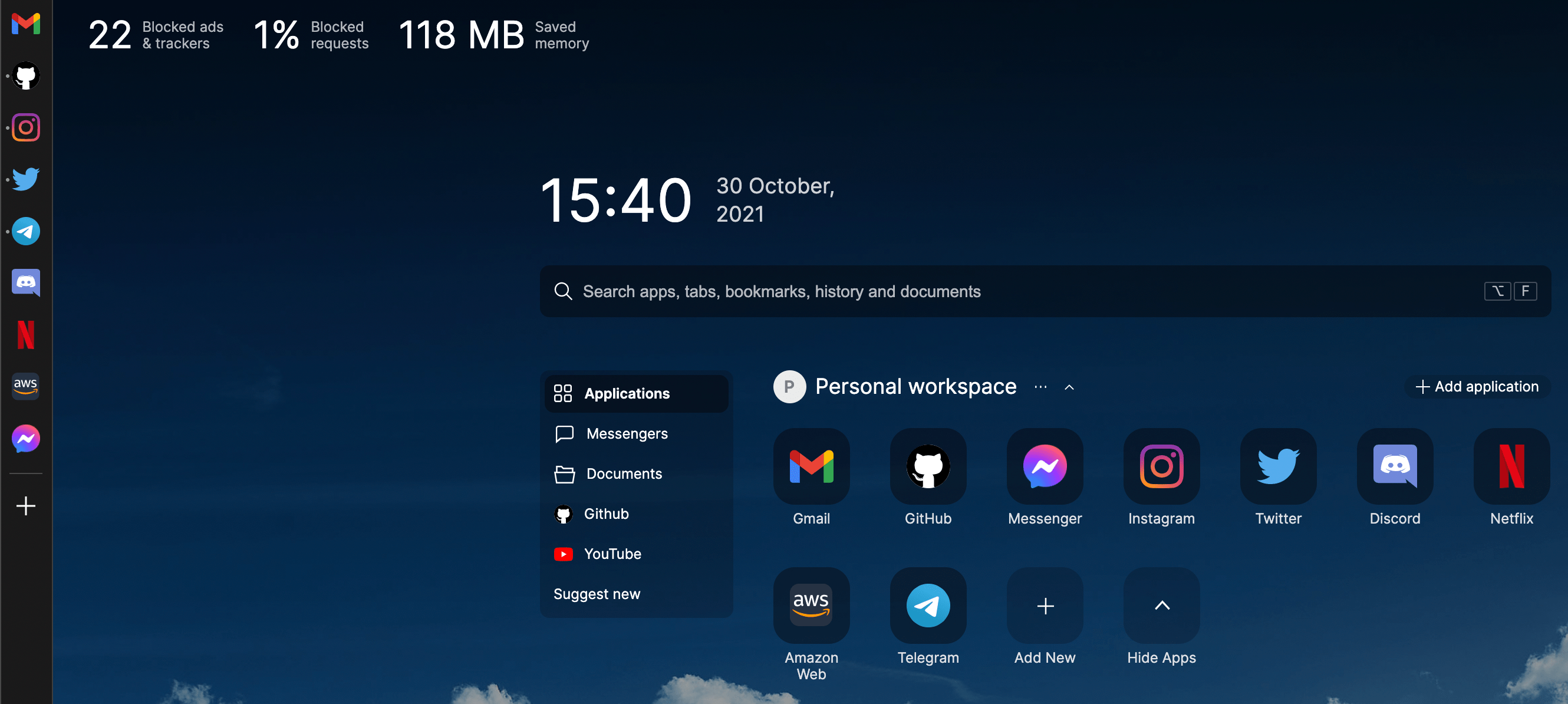Image resolution: width=1568 pixels, height=704 pixels.
Task: Click the 1% blocked requests counter
Action: (x=311, y=35)
